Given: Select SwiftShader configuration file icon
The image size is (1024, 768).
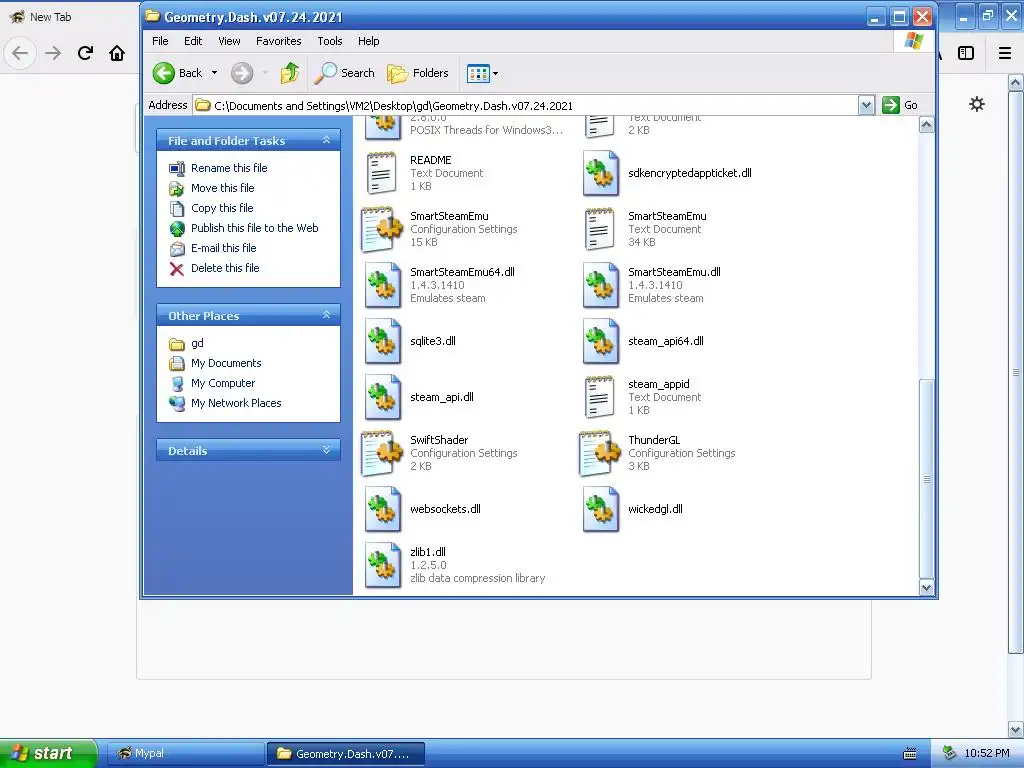Looking at the screenshot, I should pyautogui.click(x=382, y=453).
